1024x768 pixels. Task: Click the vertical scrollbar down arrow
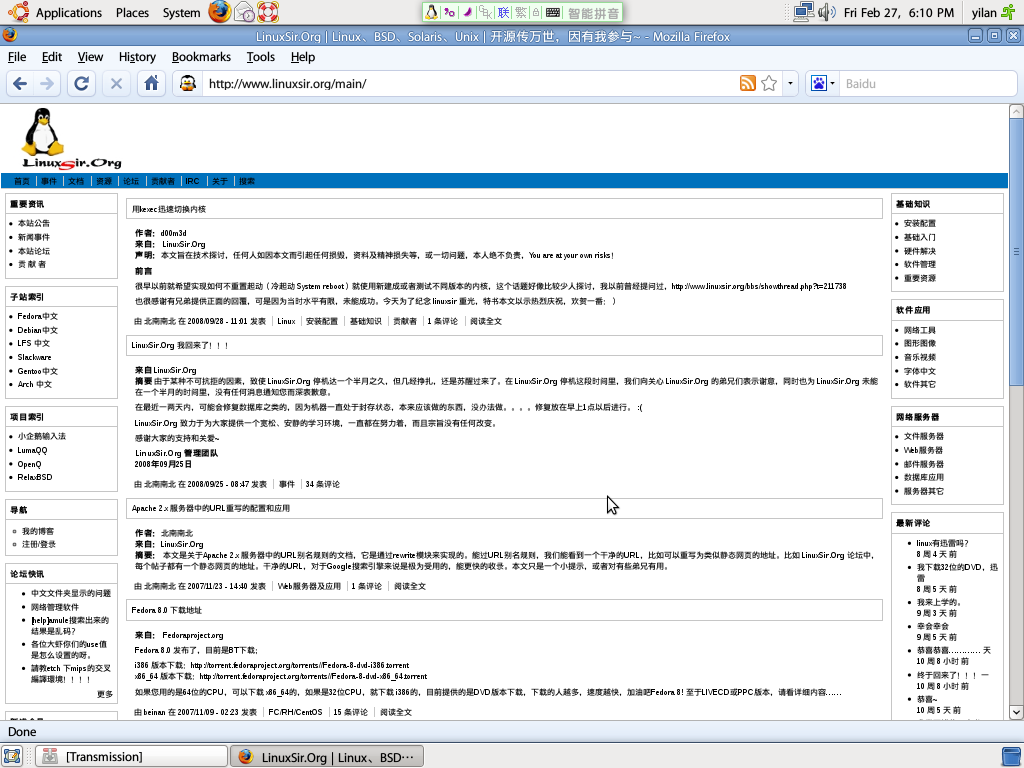tap(1016, 712)
